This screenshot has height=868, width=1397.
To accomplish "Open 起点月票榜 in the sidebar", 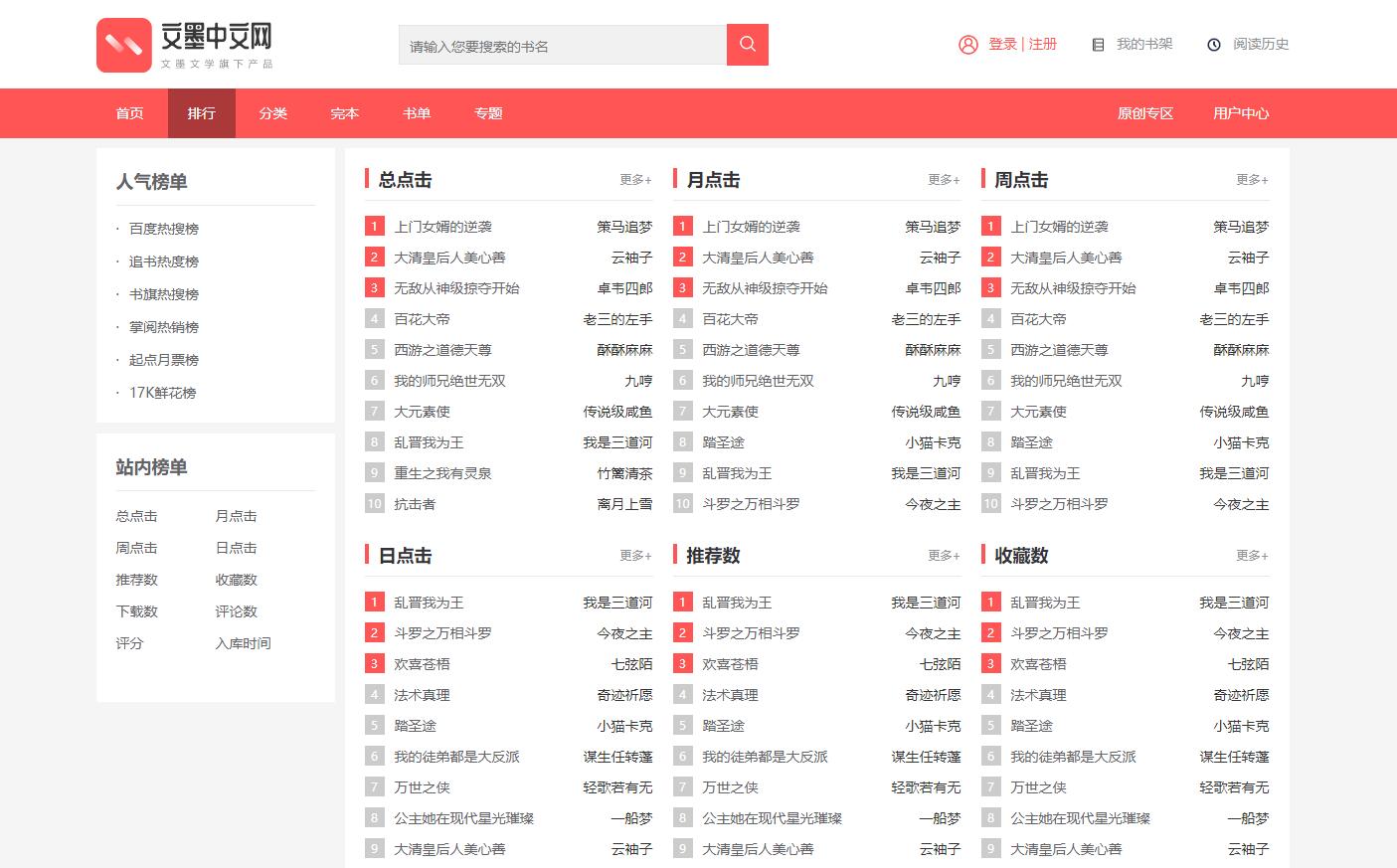I will [x=164, y=360].
